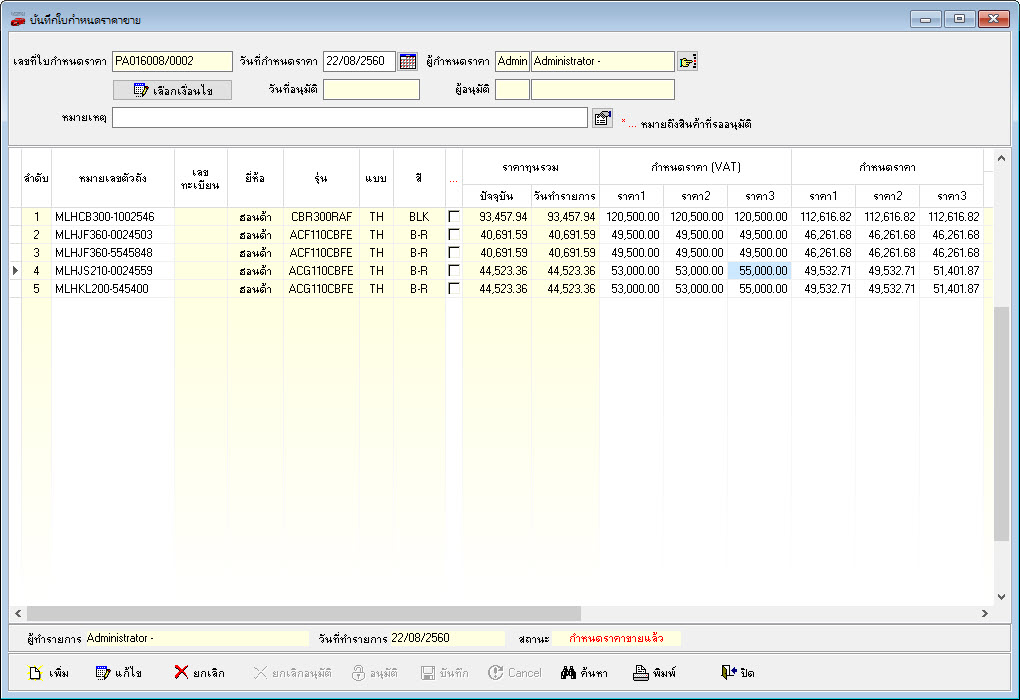Click the price date field 22/08/2560
The image size is (1020, 700).
coord(359,61)
